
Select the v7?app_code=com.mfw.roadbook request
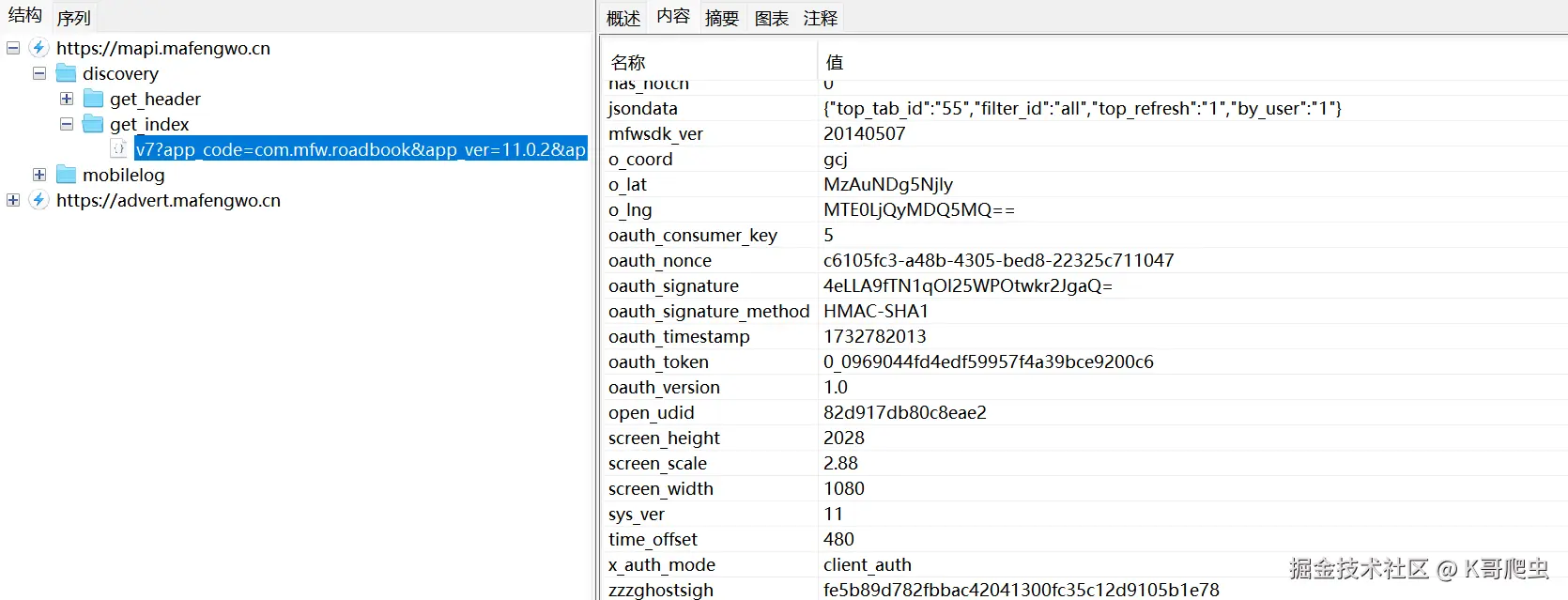coord(361,149)
